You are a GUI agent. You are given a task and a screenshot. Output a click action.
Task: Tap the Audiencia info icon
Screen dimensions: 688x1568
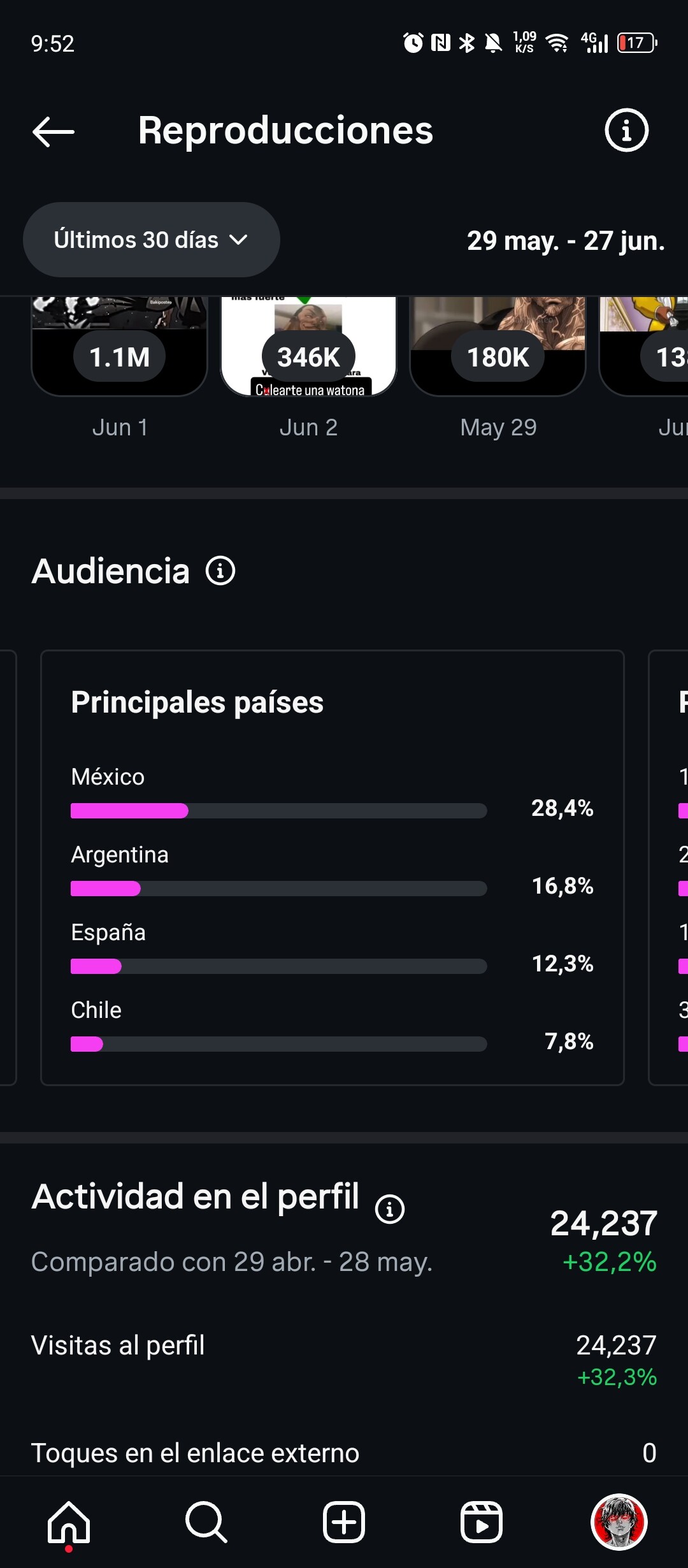[220, 570]
